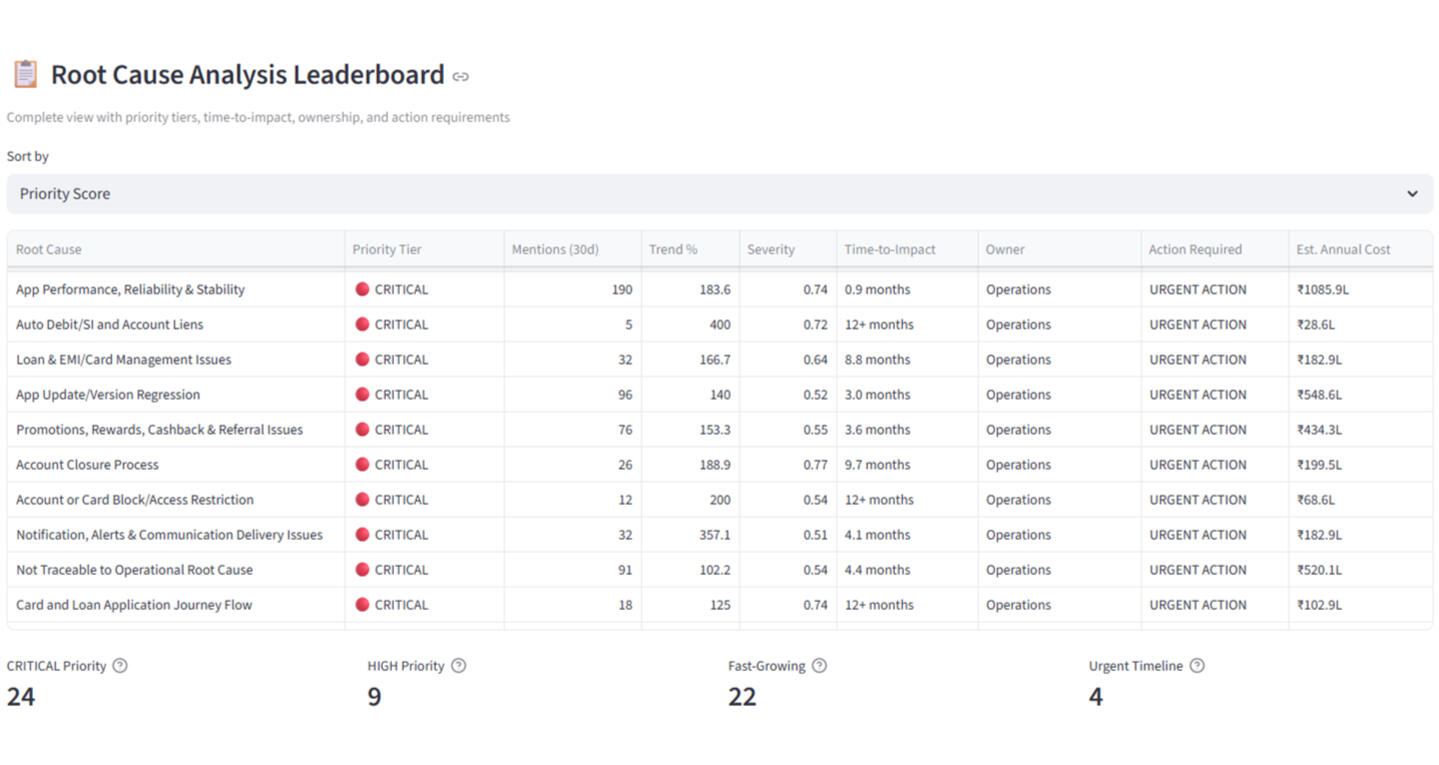Click the Est. Annual Cost column header

coord(1343,250)
